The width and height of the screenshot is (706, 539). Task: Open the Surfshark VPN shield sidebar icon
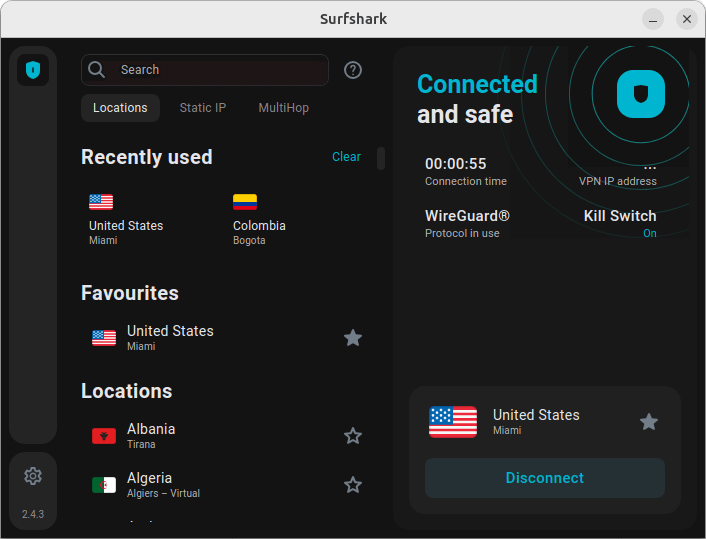tap(33, 70)
